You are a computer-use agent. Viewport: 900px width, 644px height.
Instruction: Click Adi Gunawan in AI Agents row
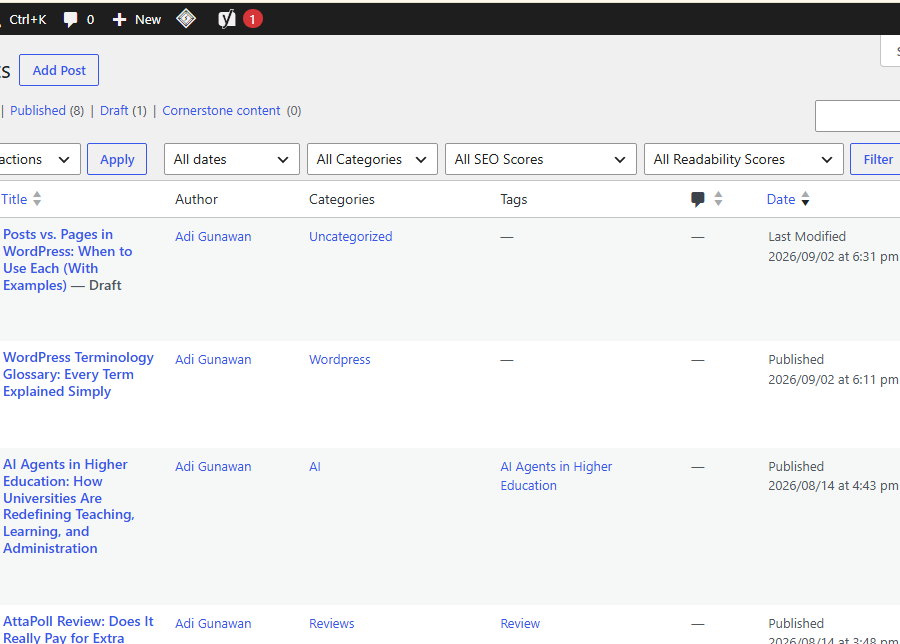point(213,467)
